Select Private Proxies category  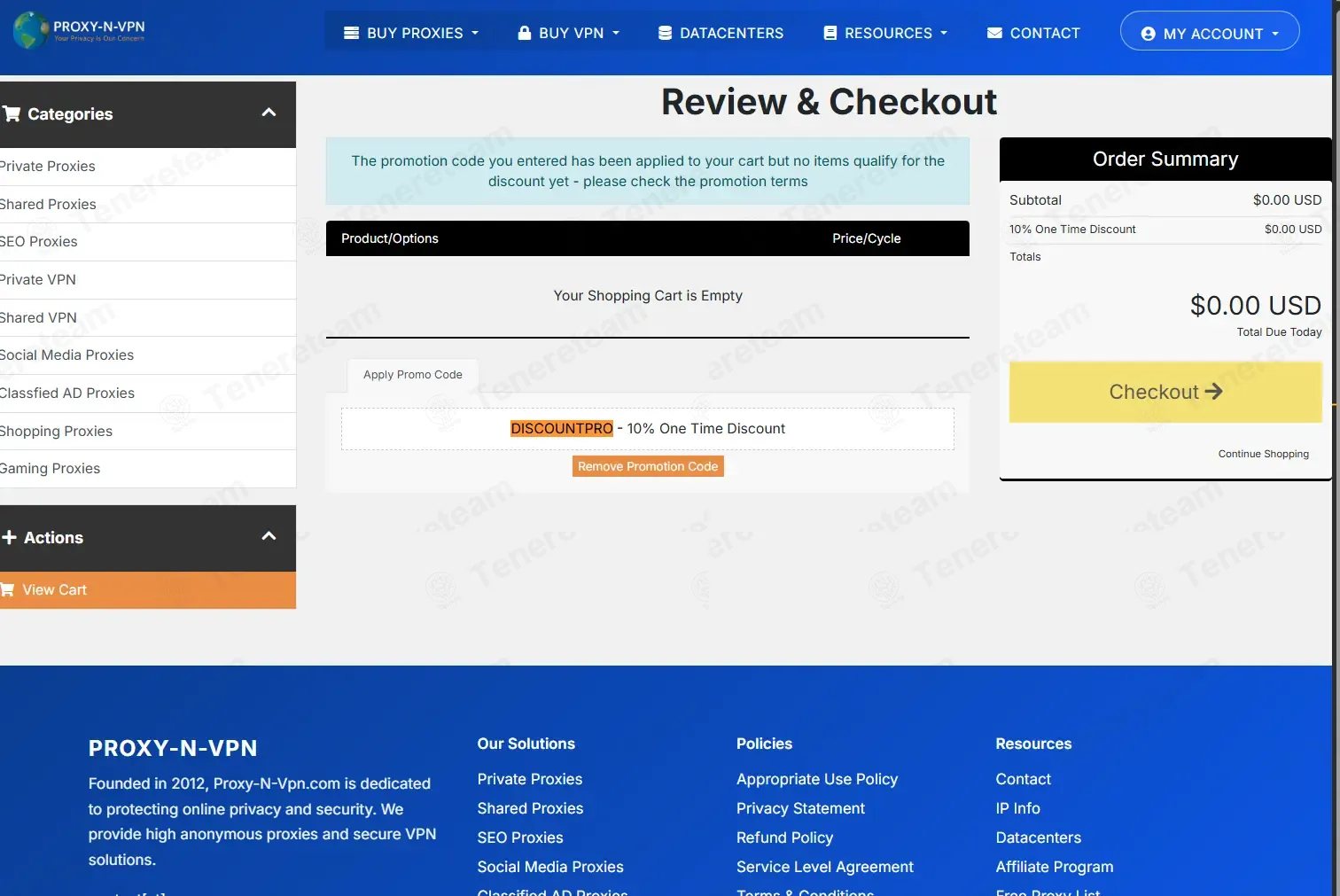(x=148, y=167)
